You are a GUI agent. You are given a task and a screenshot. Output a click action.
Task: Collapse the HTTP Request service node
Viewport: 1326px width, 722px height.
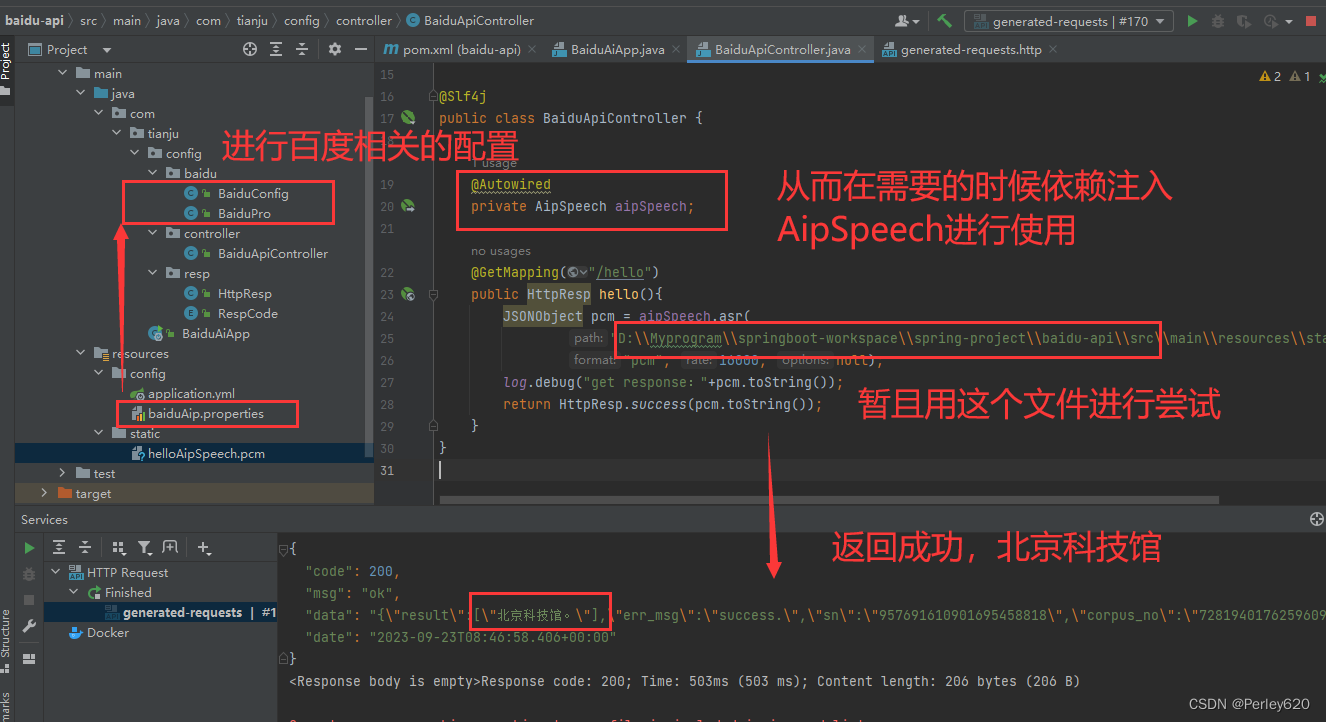pos(55,572)
